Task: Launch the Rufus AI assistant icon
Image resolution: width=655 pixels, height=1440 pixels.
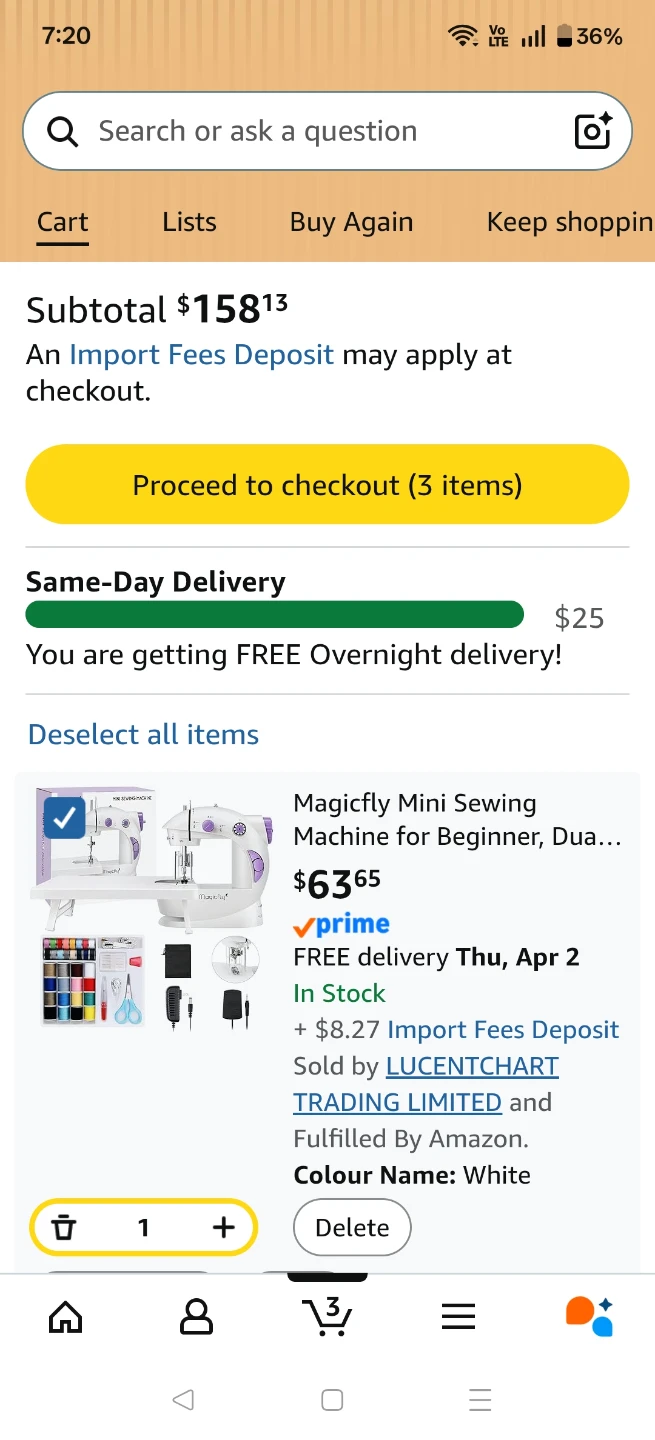Action: (588, 1317)
